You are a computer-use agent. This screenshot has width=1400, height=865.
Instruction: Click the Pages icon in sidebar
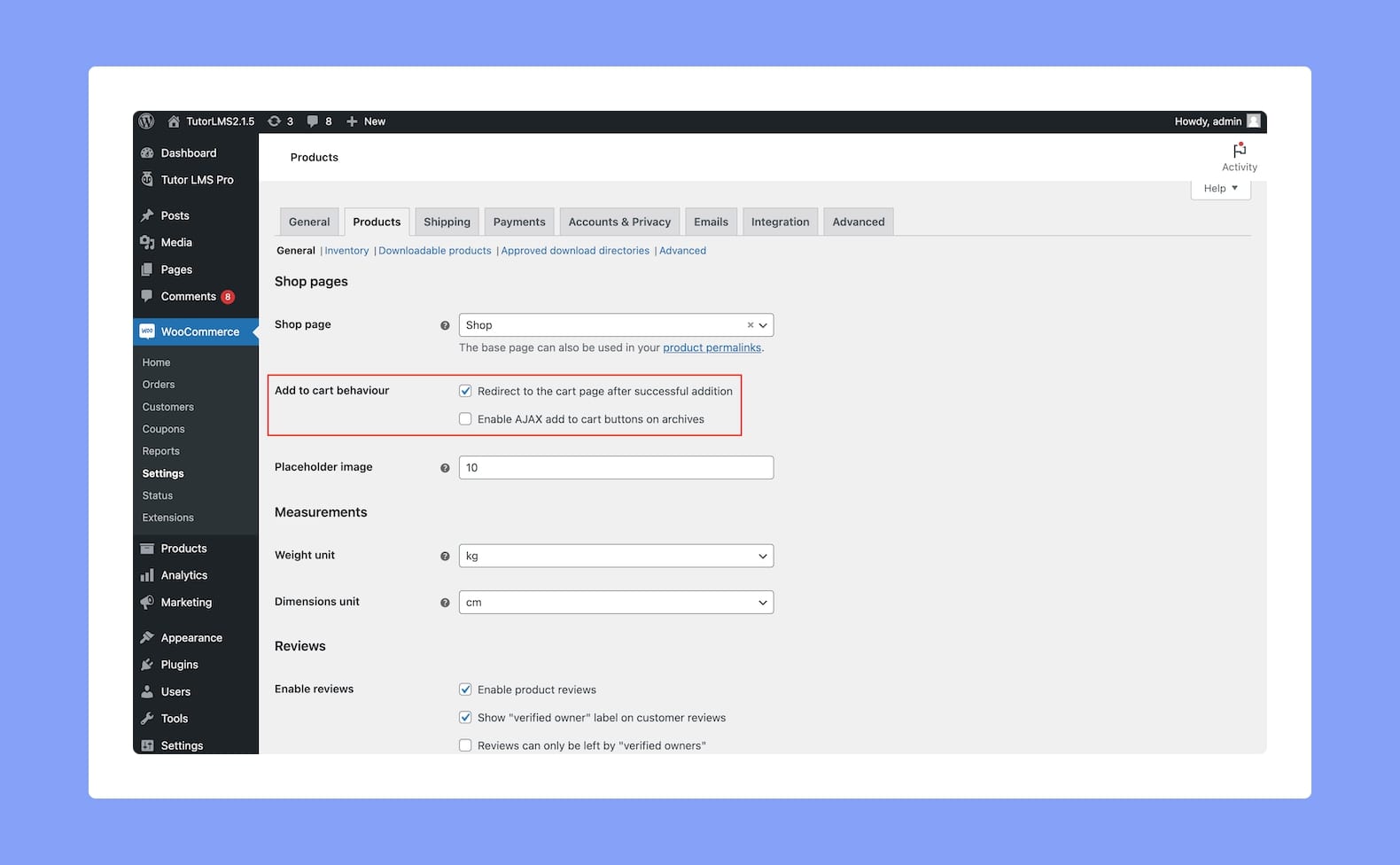click(x=147, y=269)
